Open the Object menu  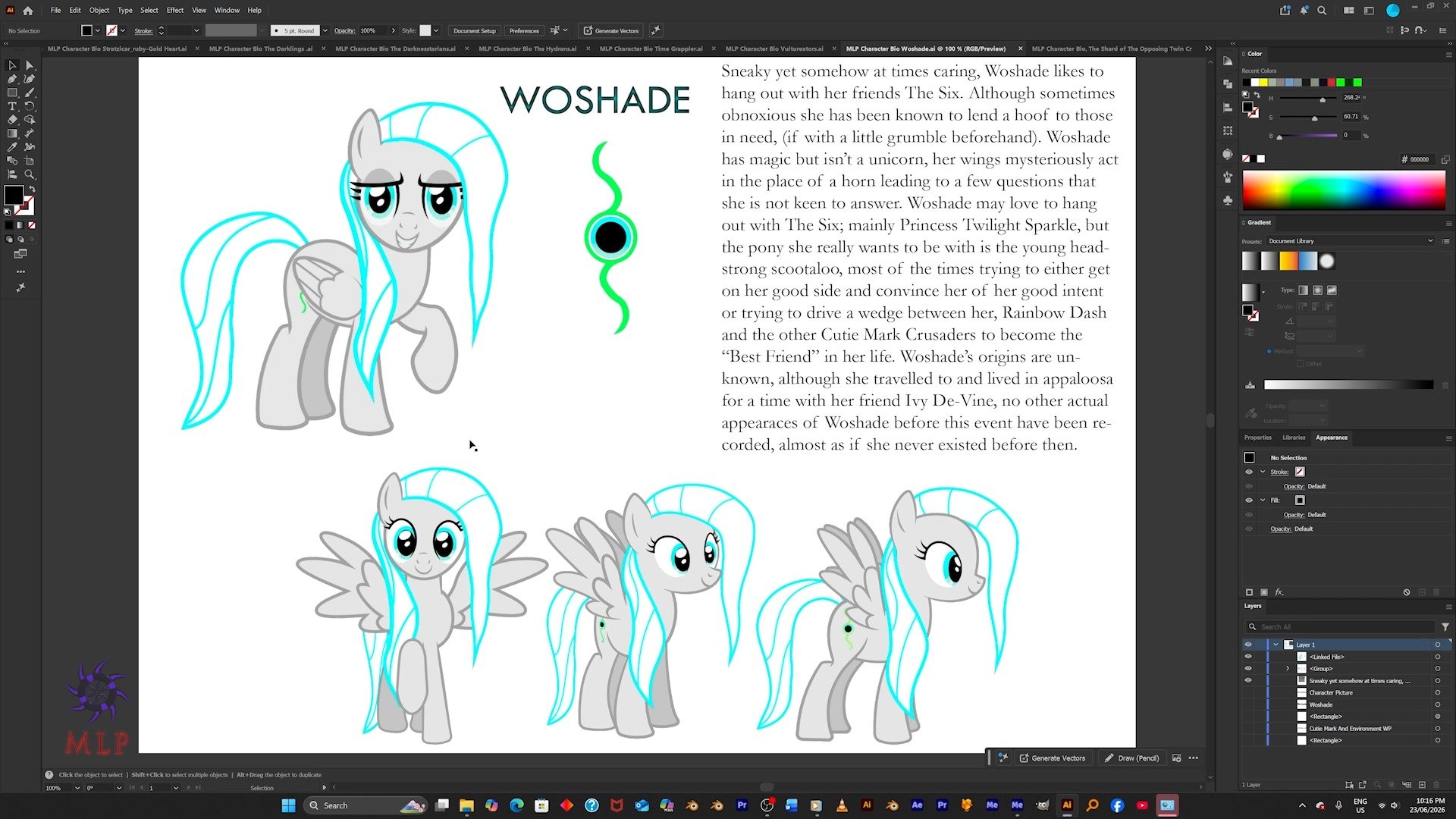coord(99,11)
